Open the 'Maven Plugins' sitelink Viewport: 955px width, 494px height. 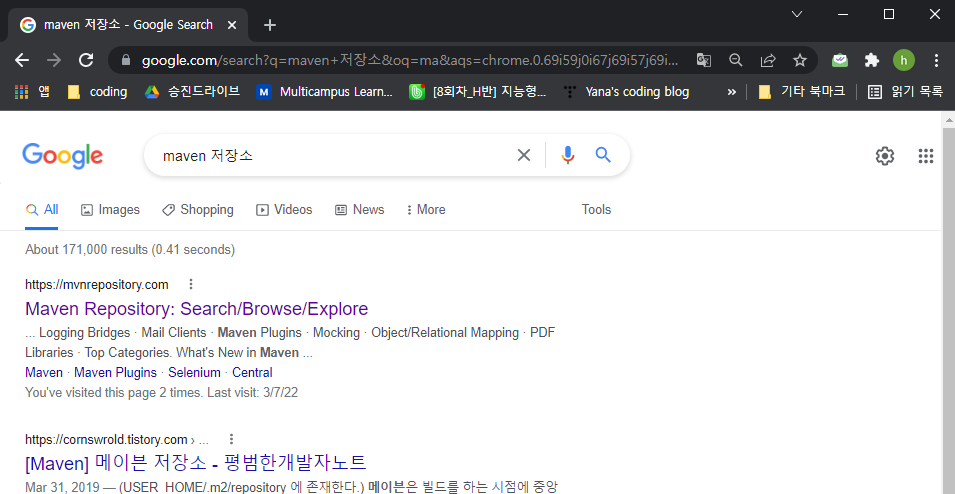point(115,372)
